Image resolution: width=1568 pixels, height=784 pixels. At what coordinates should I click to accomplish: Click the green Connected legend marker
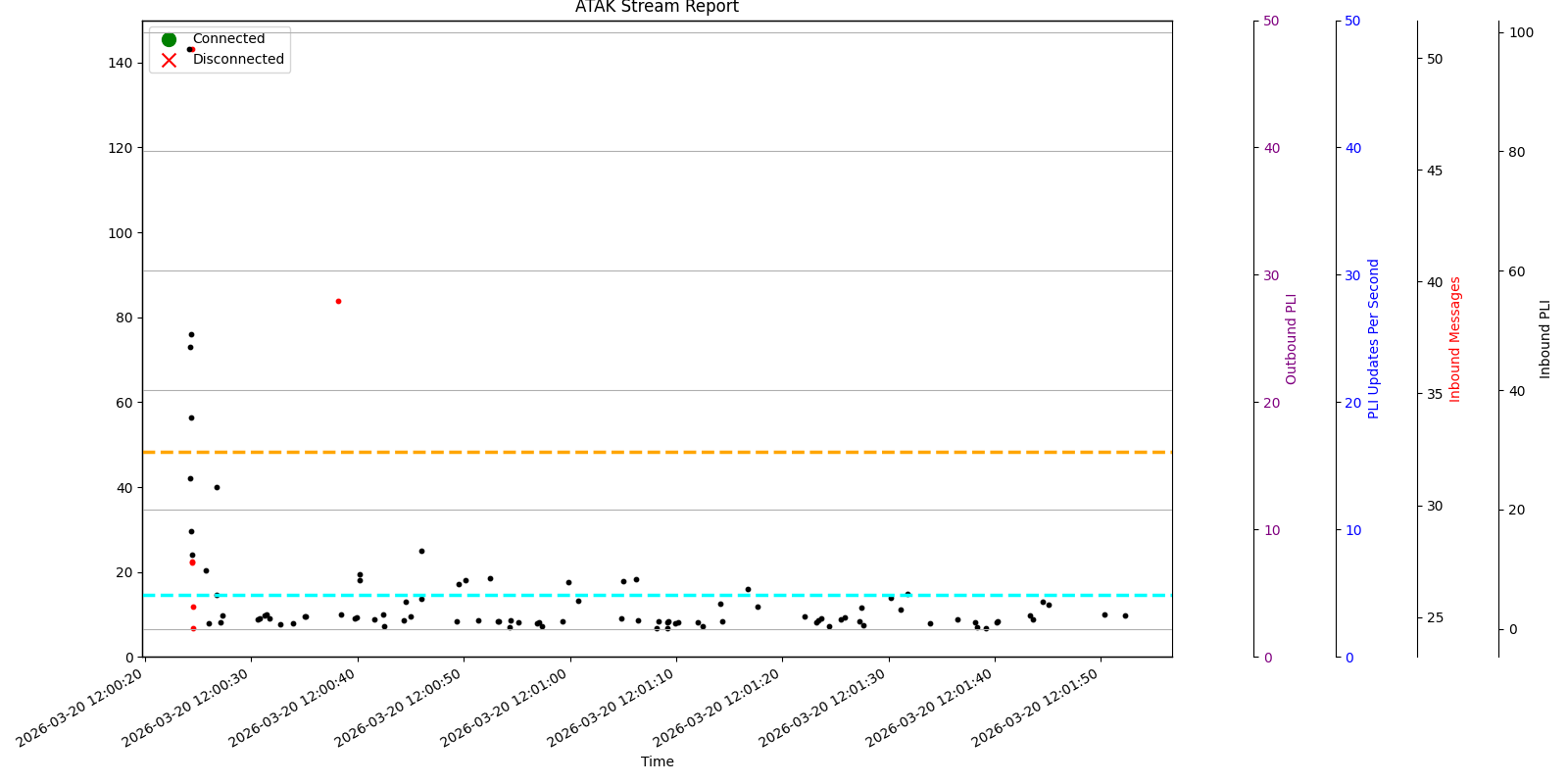point(169,39)
